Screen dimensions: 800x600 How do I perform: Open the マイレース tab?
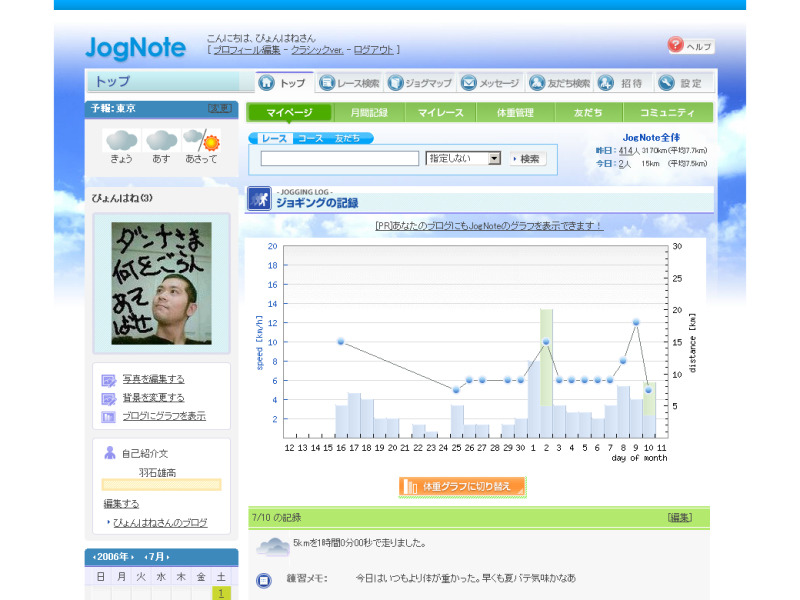[x=441, y=113]
